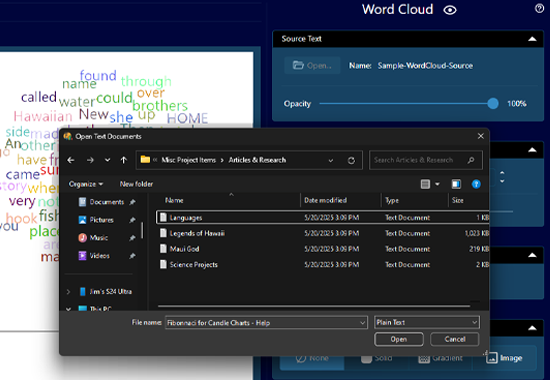Cancel the Open Text Documents dialog
550x380 pixels.
pos(455,339)
